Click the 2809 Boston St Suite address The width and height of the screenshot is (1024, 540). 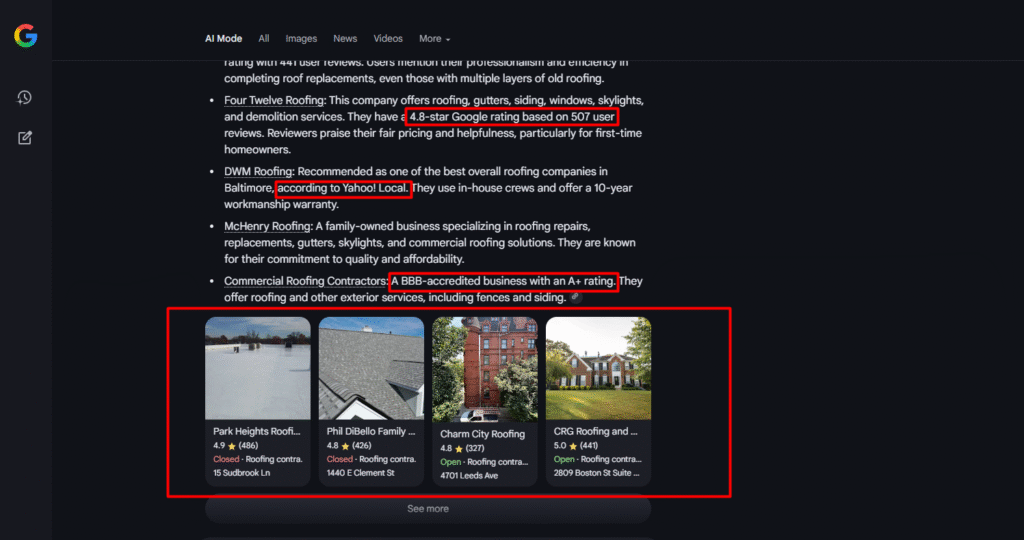click(596, 473)
